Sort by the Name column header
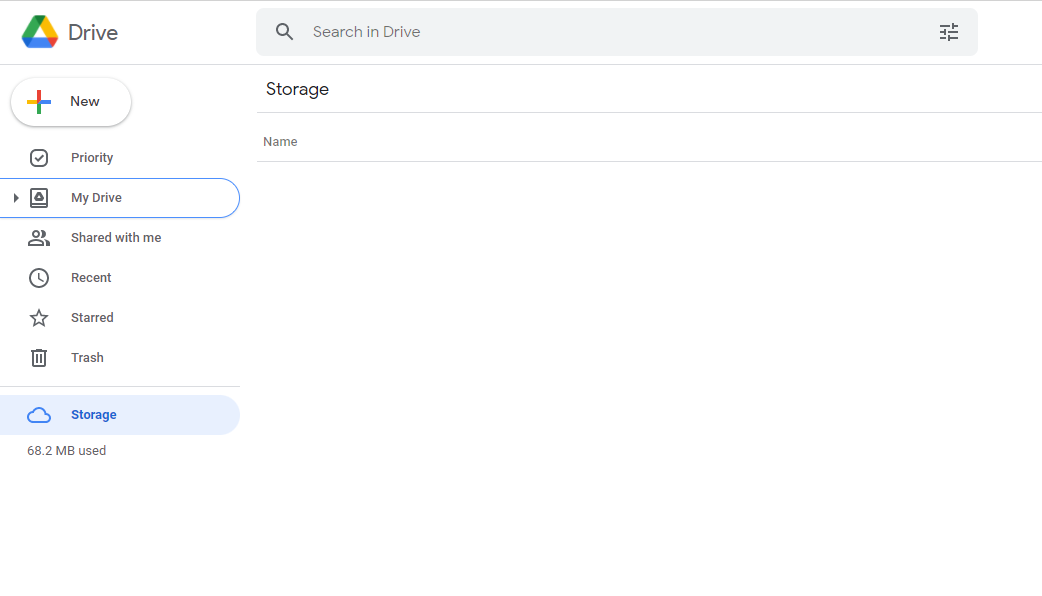This screenshot has width=1042, height=596. tap(280, 142)
